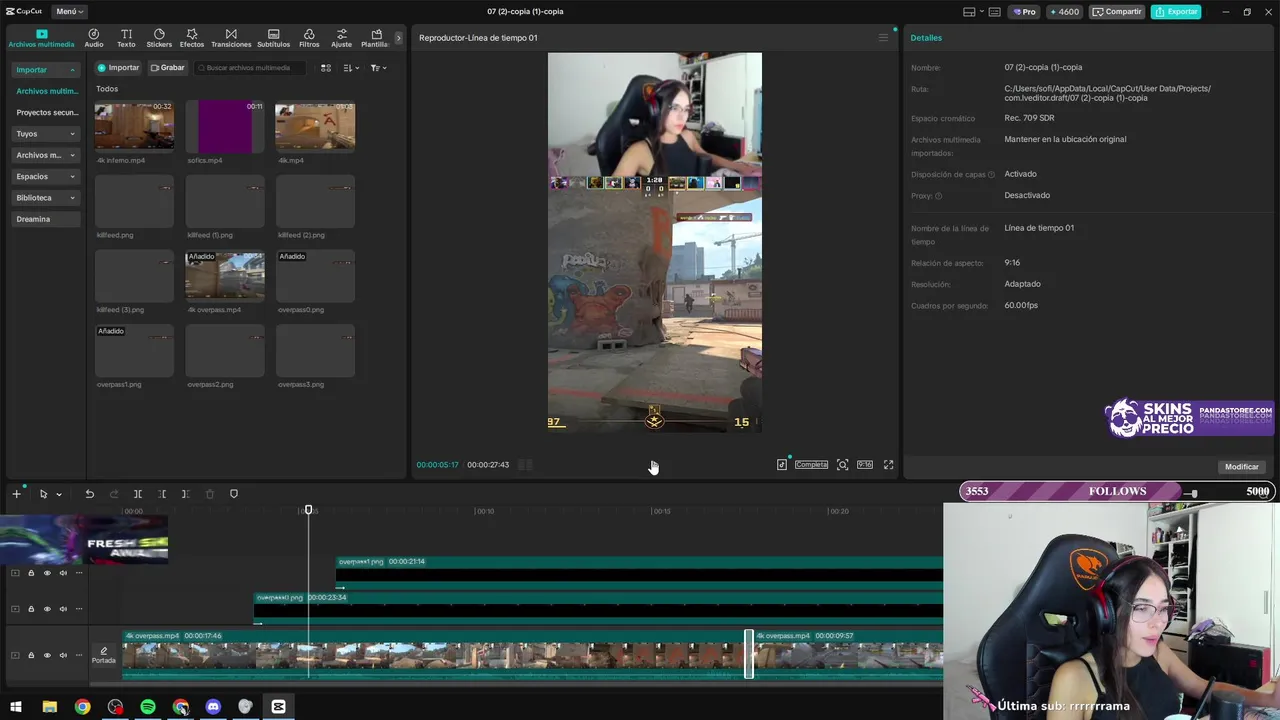
Task: Open the media sort order dropdown
Action: tap(351, 68)
